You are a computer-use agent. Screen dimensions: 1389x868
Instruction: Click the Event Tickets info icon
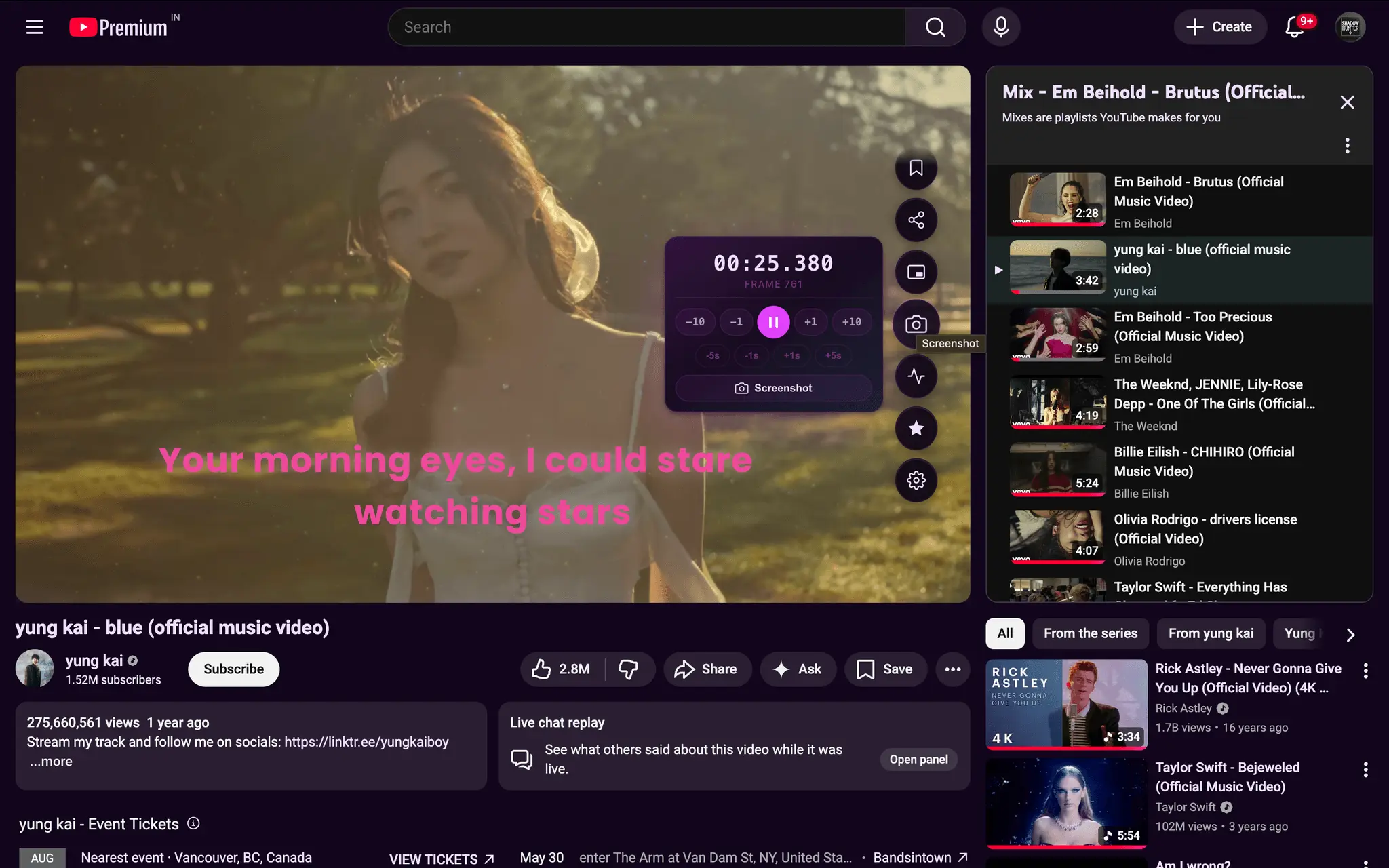(193, 823)
